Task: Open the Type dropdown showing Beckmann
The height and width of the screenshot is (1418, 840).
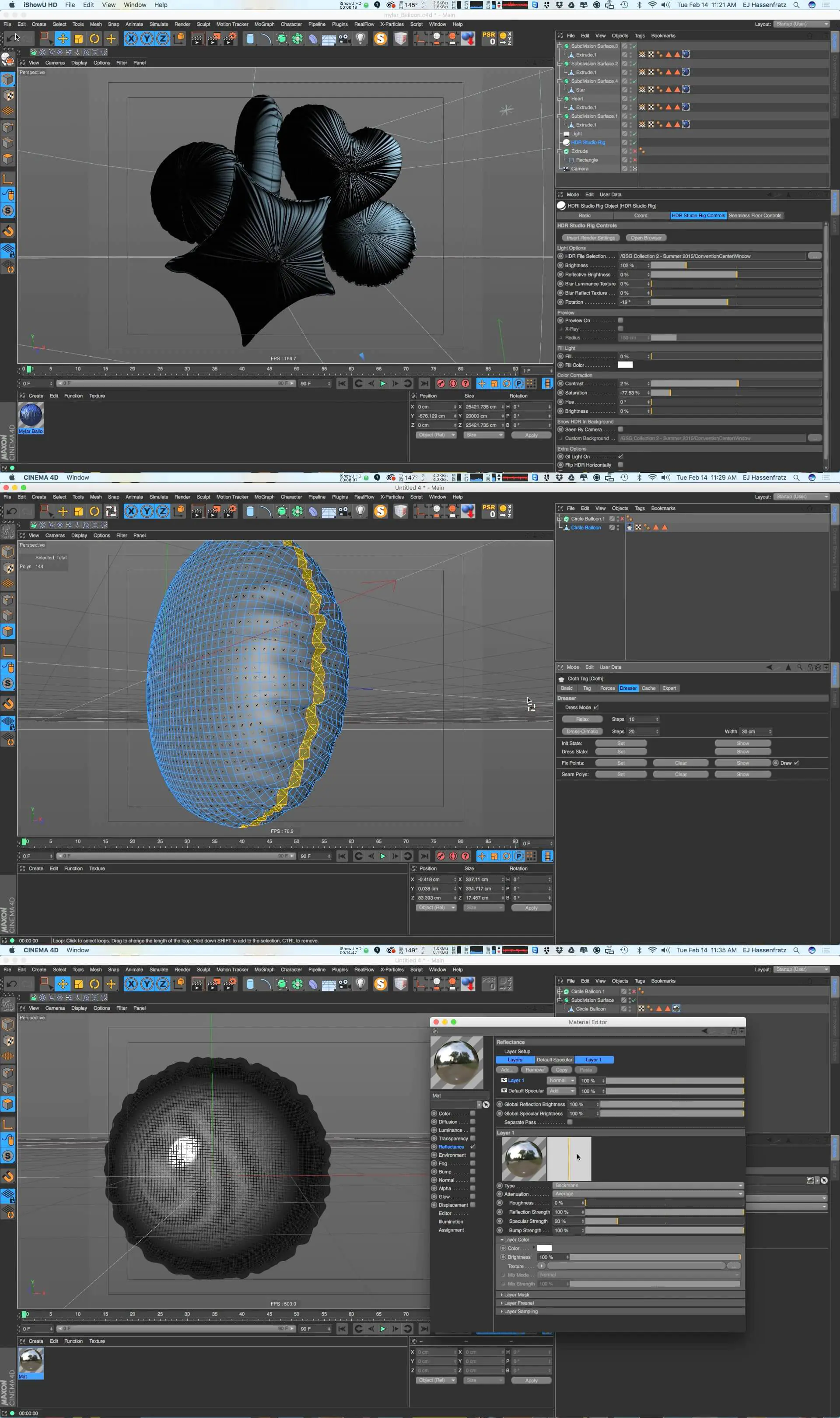Action: [x=648, y=1185]
